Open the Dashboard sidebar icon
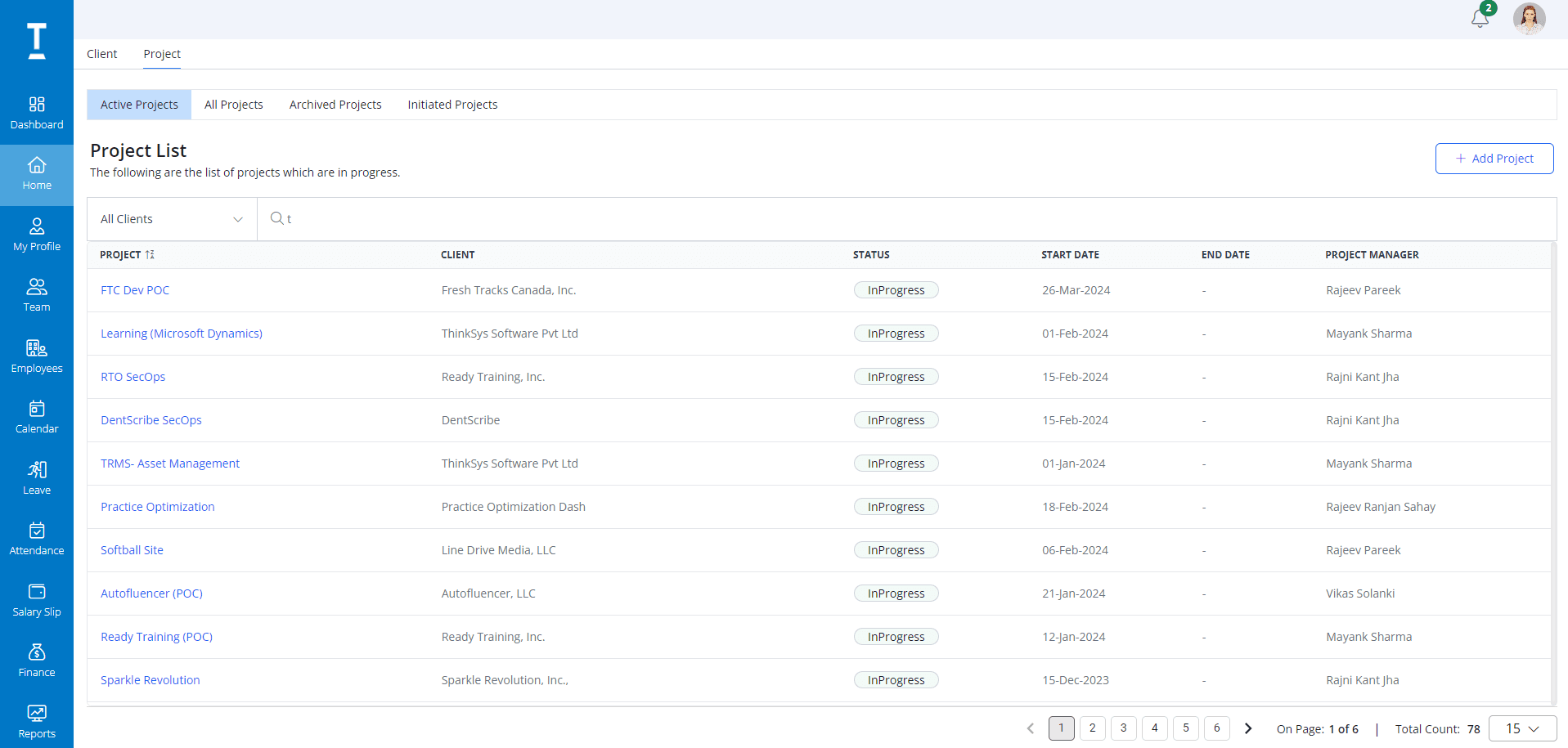 point(37,114)
